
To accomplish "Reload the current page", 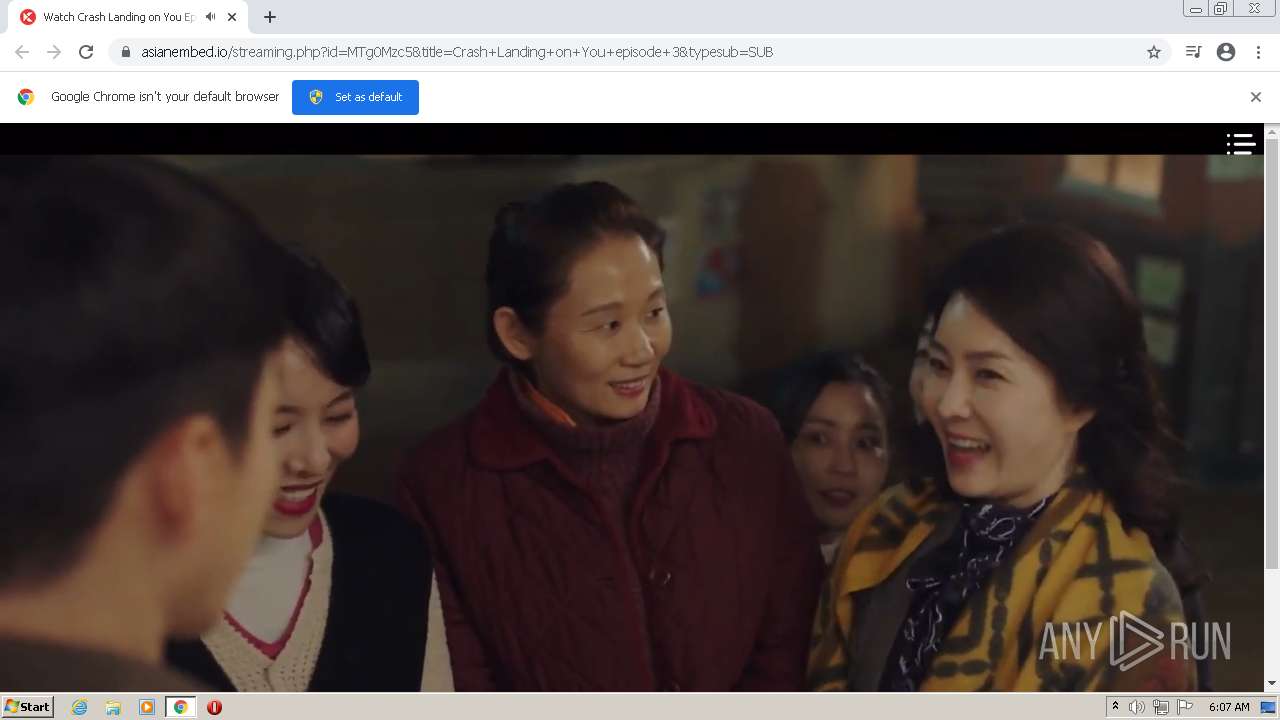I will [x=86, y=52].
